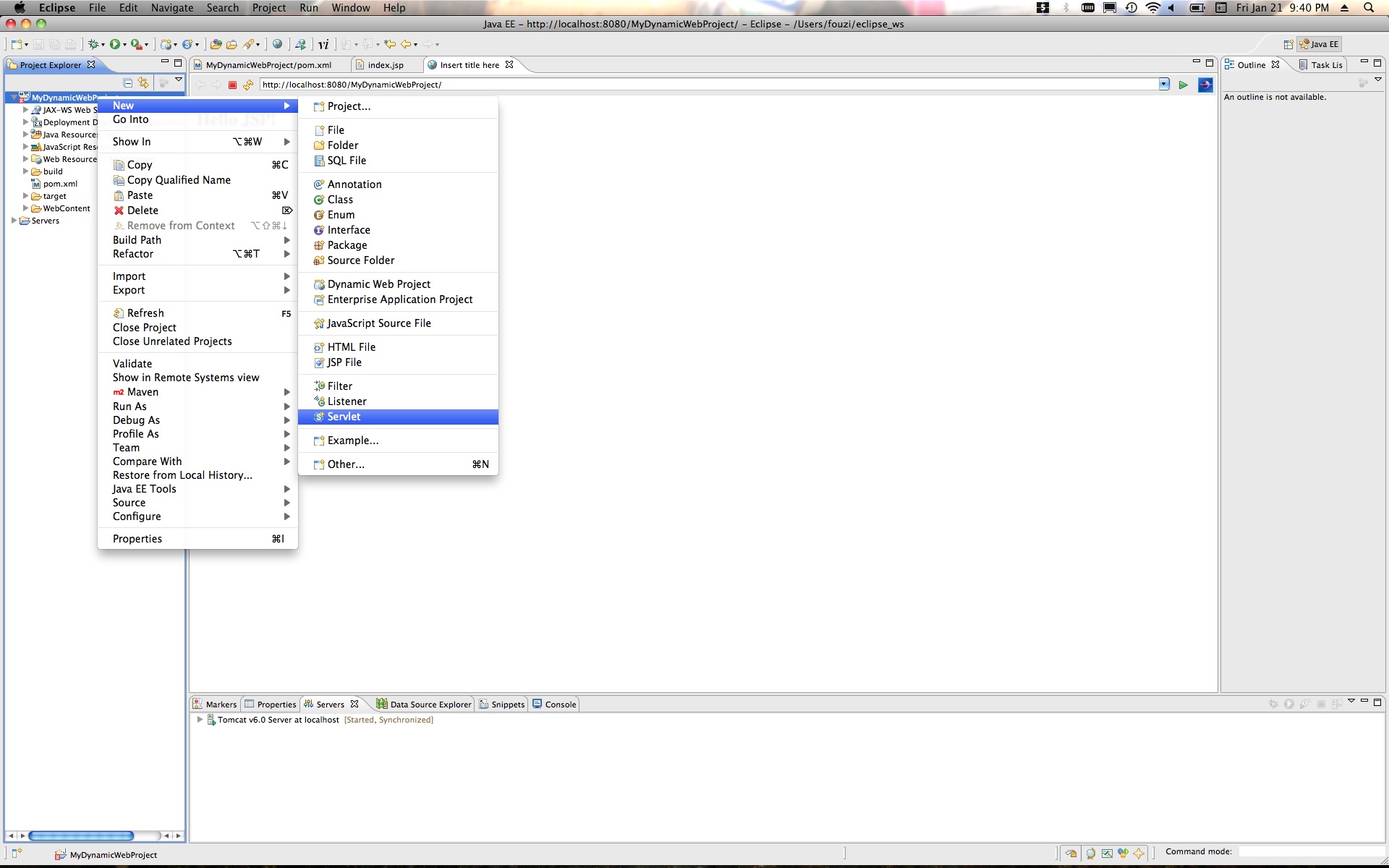The width and height of the screenshot is (1389, 868).
Task: Switch to the Console tab
Action: [x=555, y=705]
